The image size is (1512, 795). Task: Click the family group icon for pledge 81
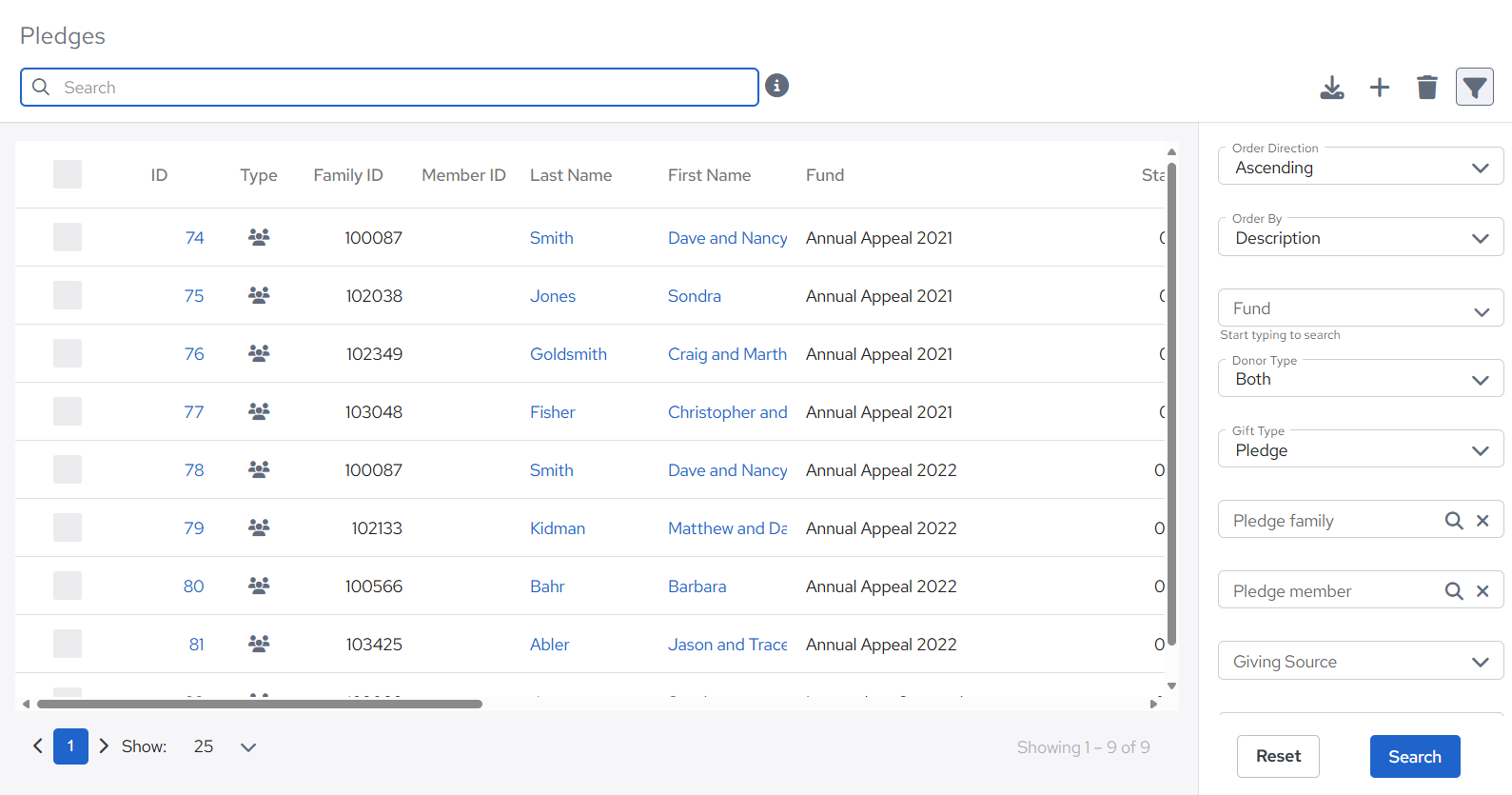click(x=259, y=644)
